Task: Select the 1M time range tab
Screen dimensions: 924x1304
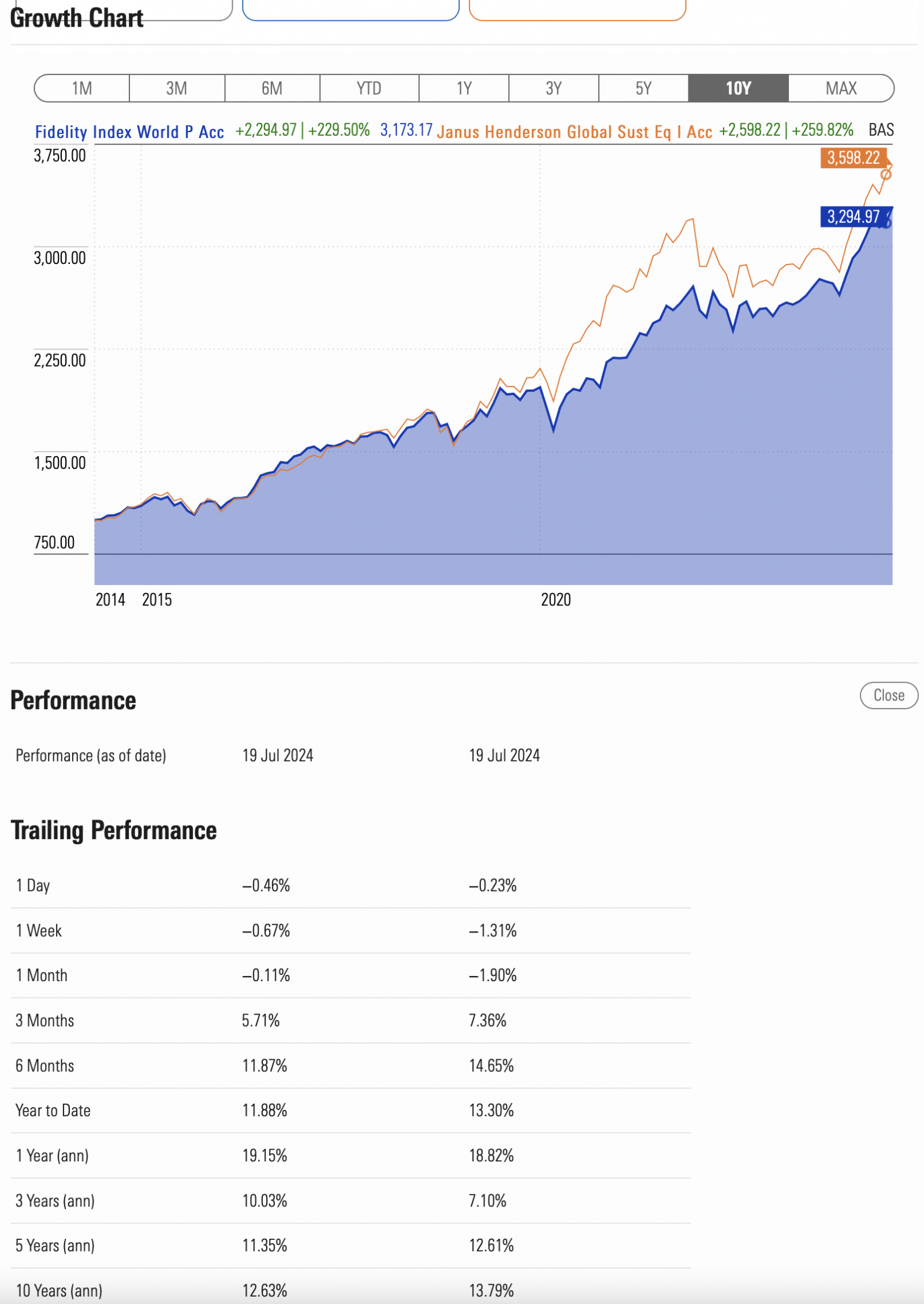Action: (x=82, y=88)
